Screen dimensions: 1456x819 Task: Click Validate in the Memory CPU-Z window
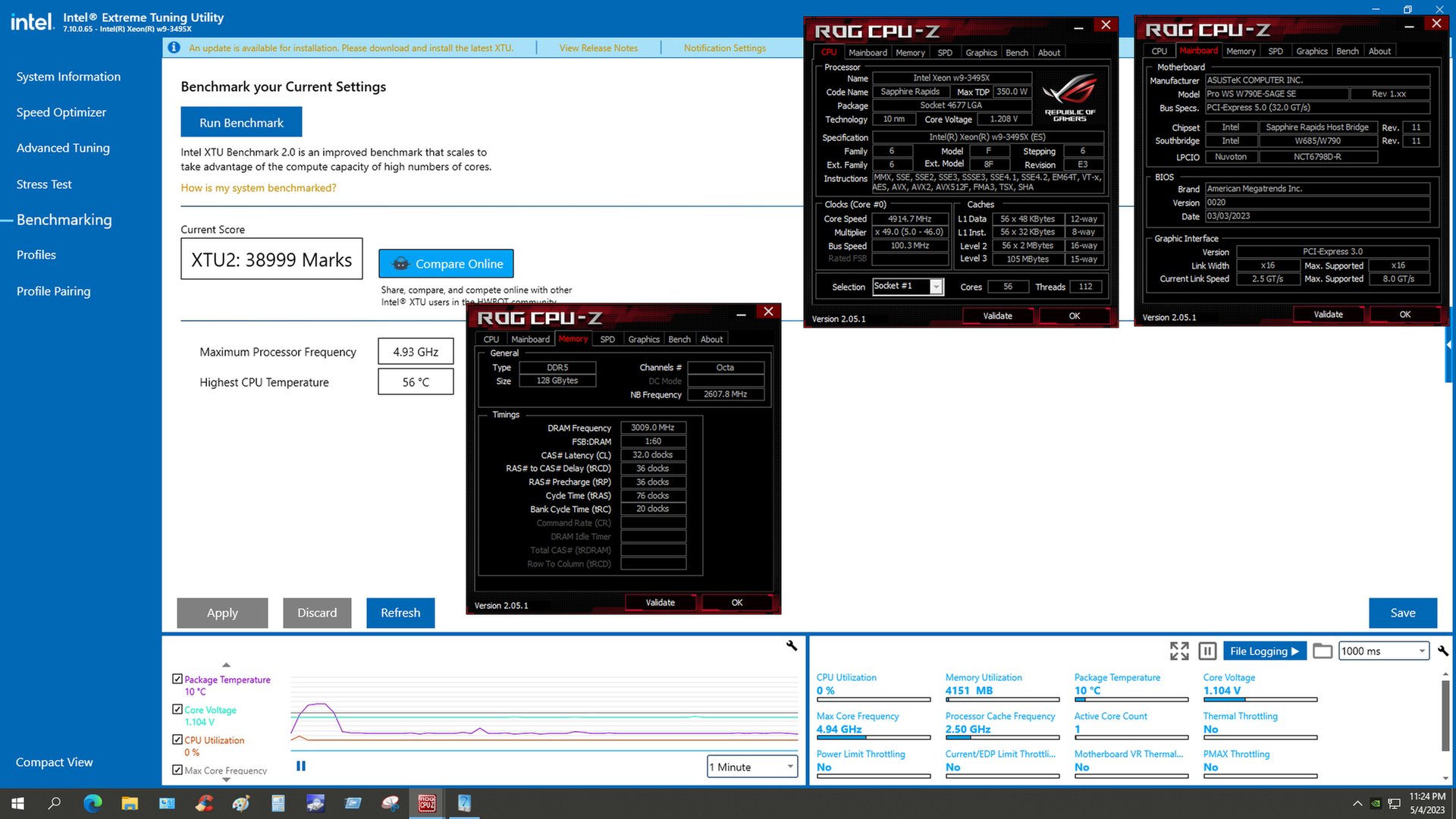click(660, 602)
